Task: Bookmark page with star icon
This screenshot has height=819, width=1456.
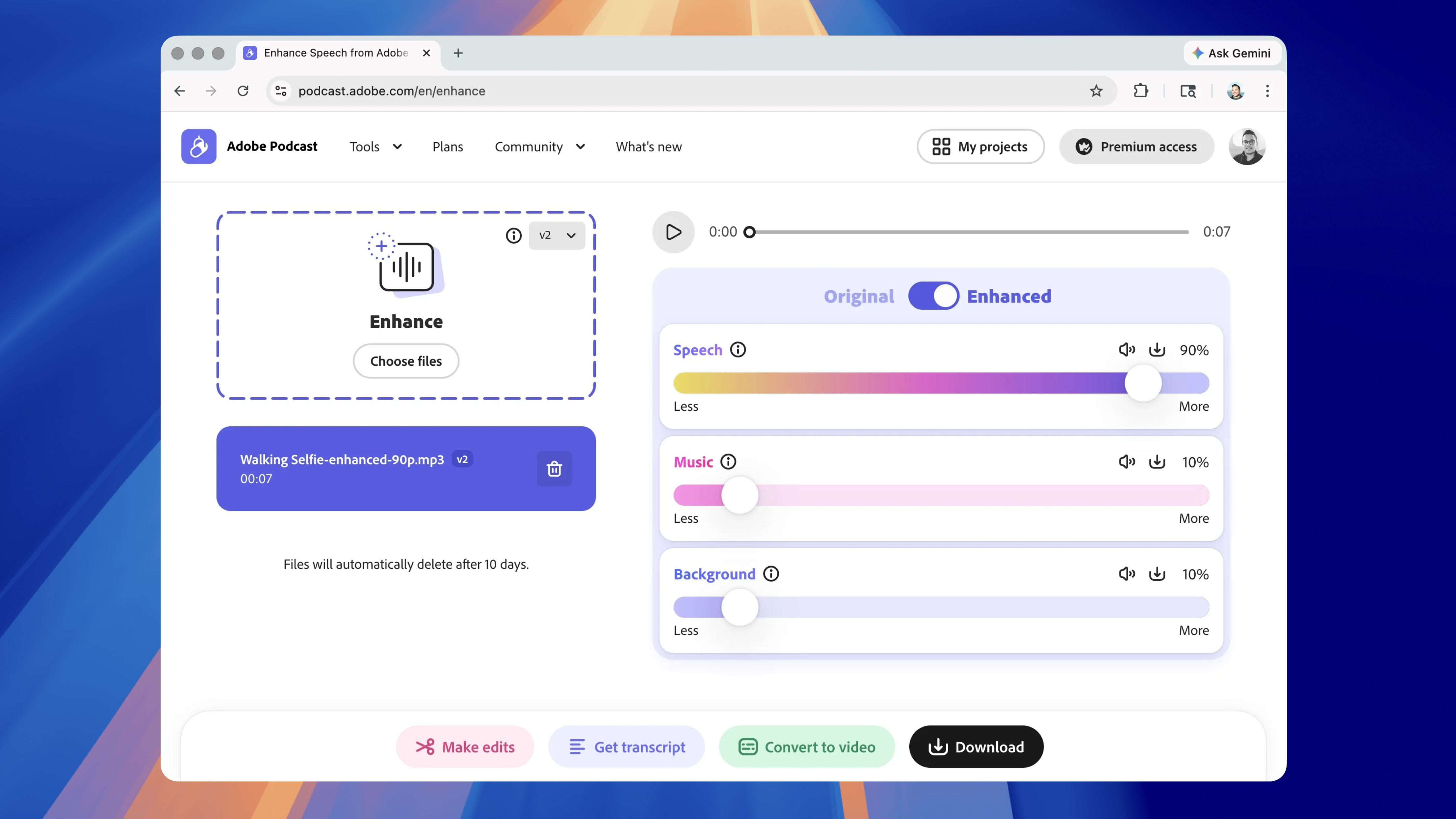Action: [x=1096, y=91]
